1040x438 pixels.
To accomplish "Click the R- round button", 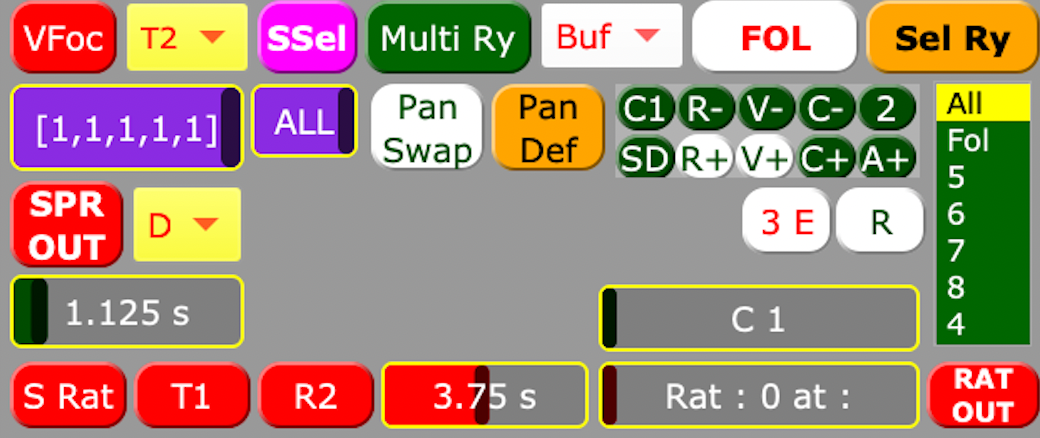I will (x=706, y=108).
